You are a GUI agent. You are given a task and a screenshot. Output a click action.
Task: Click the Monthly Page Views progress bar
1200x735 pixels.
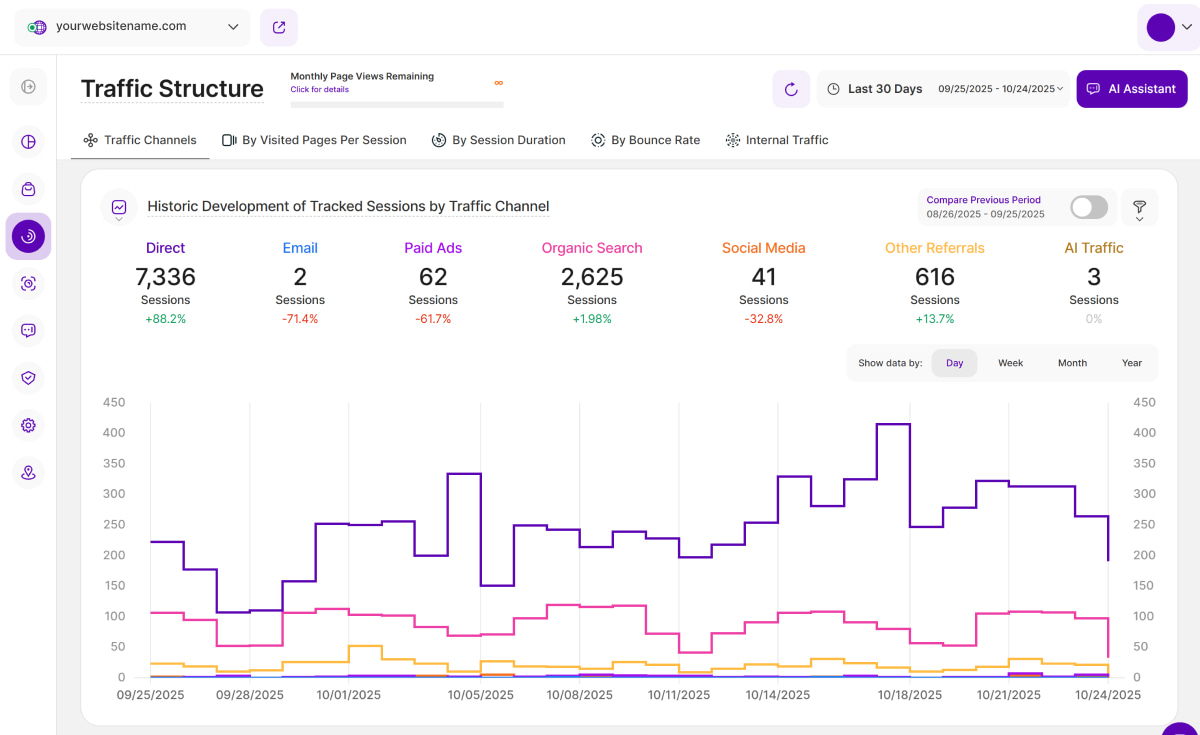coord(397,104)
